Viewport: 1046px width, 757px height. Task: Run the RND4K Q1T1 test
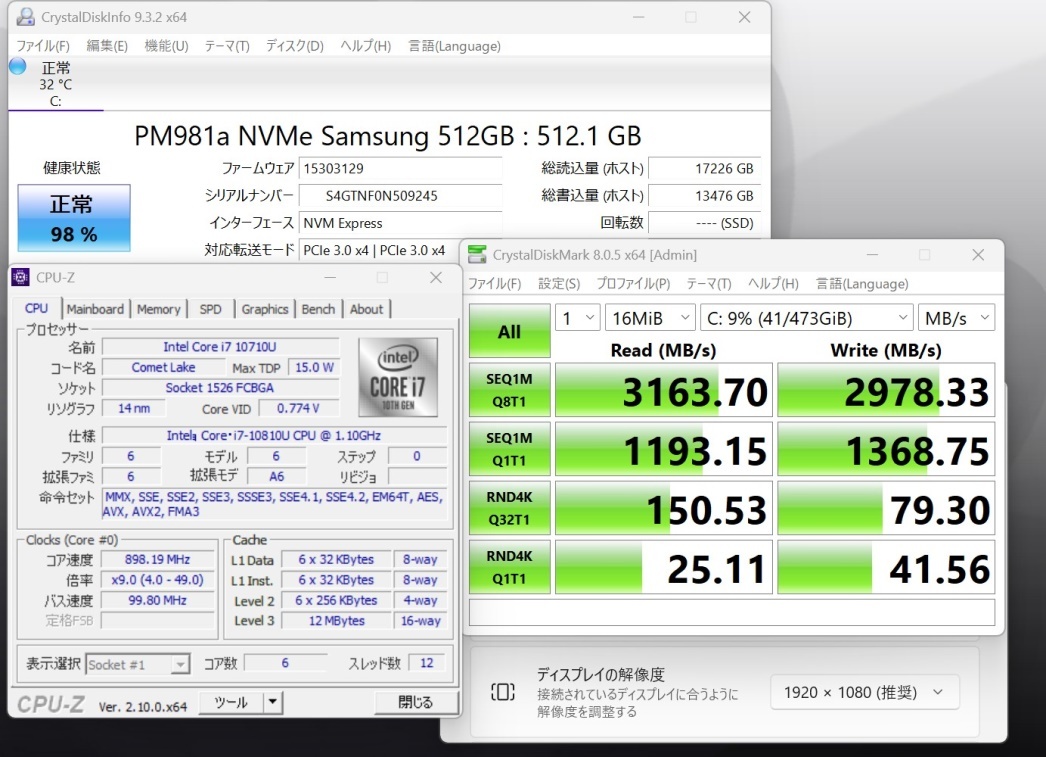[510, 567]
